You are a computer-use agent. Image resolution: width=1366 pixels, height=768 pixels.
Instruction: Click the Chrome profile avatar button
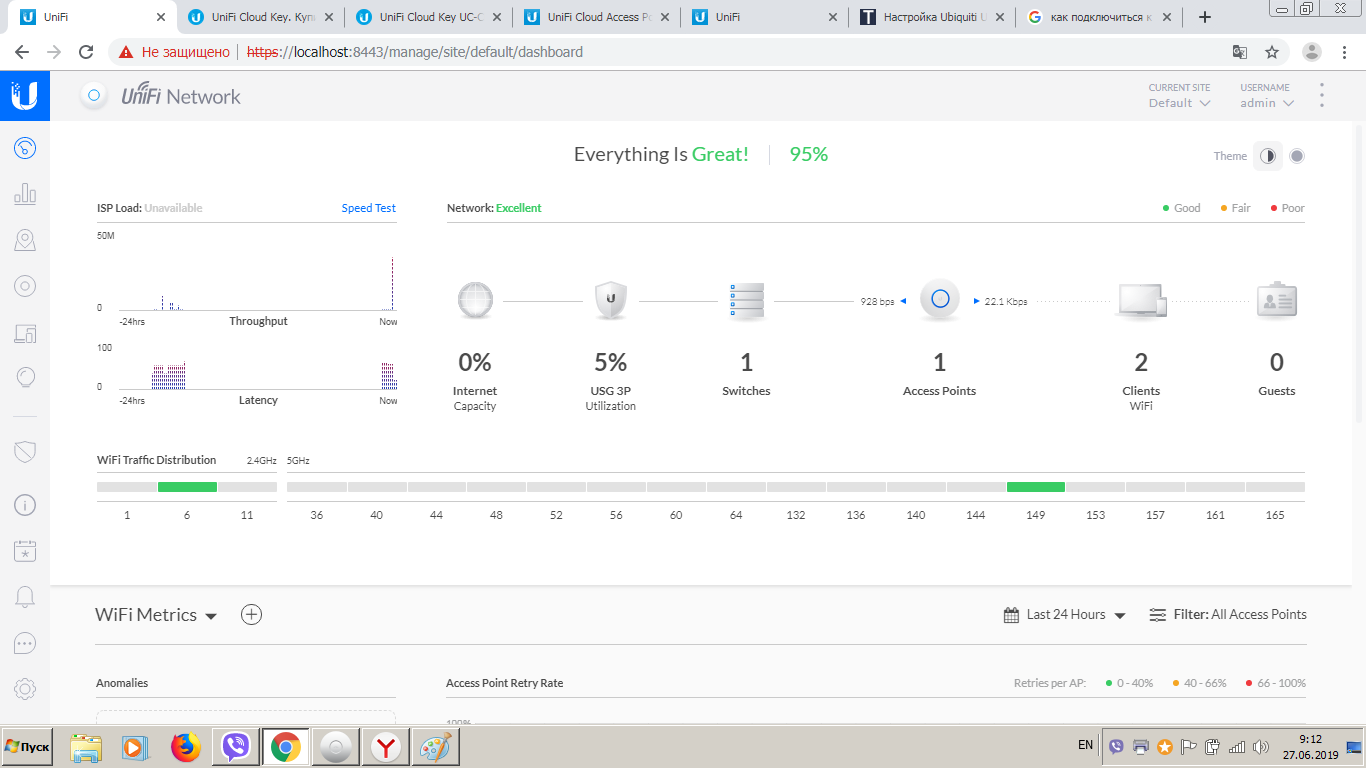(x=1312, y=52)
